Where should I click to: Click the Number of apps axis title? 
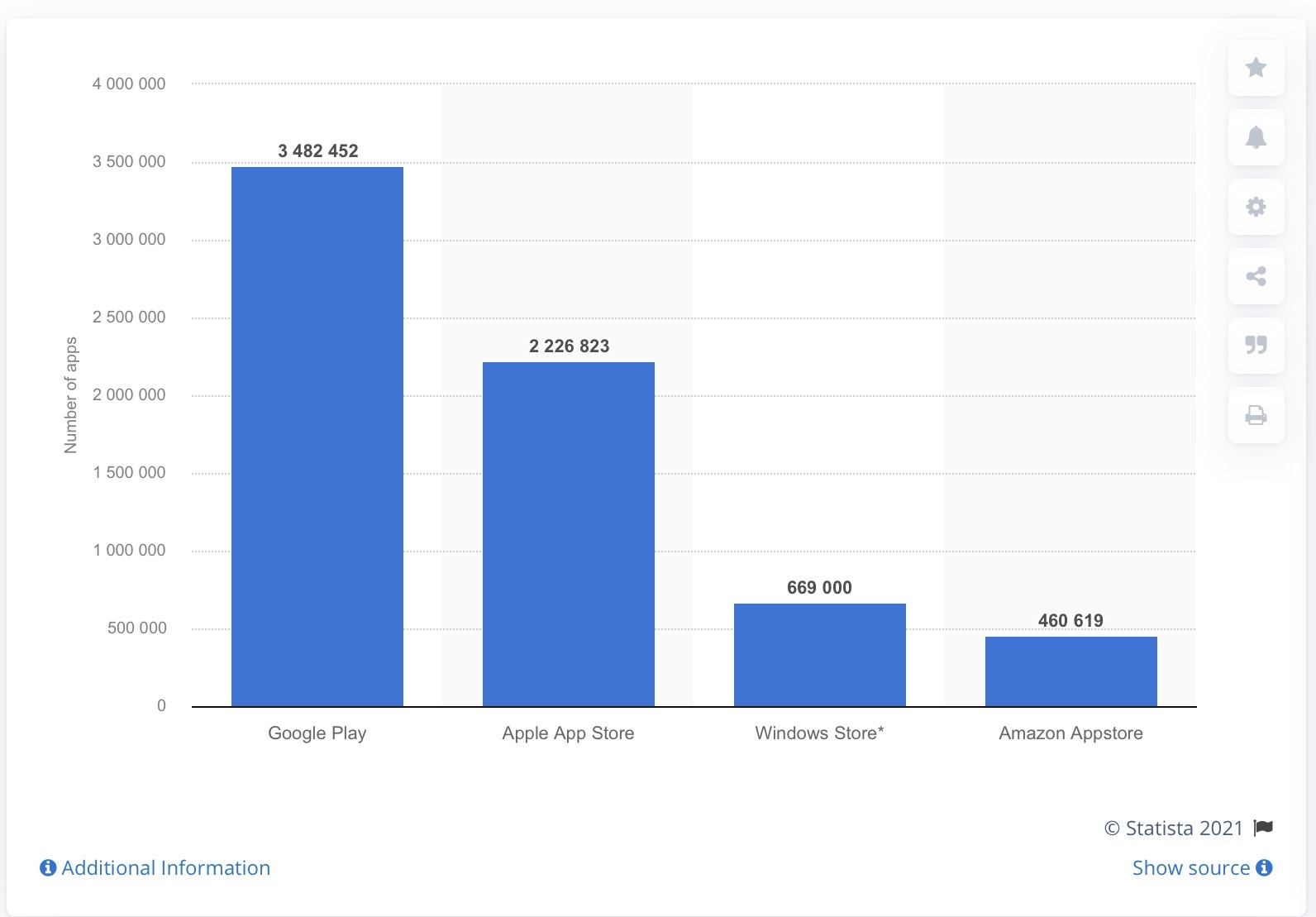click(71, 395)
